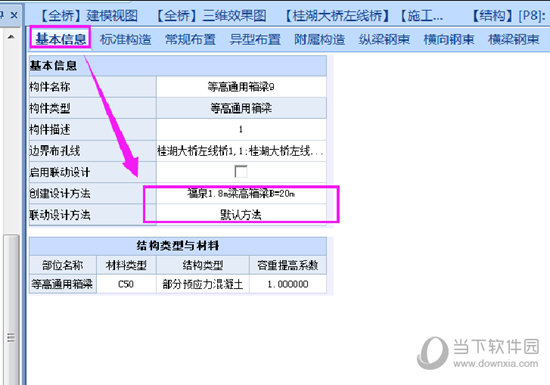
Task: Toggle the 启用联动设计 checkbox
Action: pos(241,172)
